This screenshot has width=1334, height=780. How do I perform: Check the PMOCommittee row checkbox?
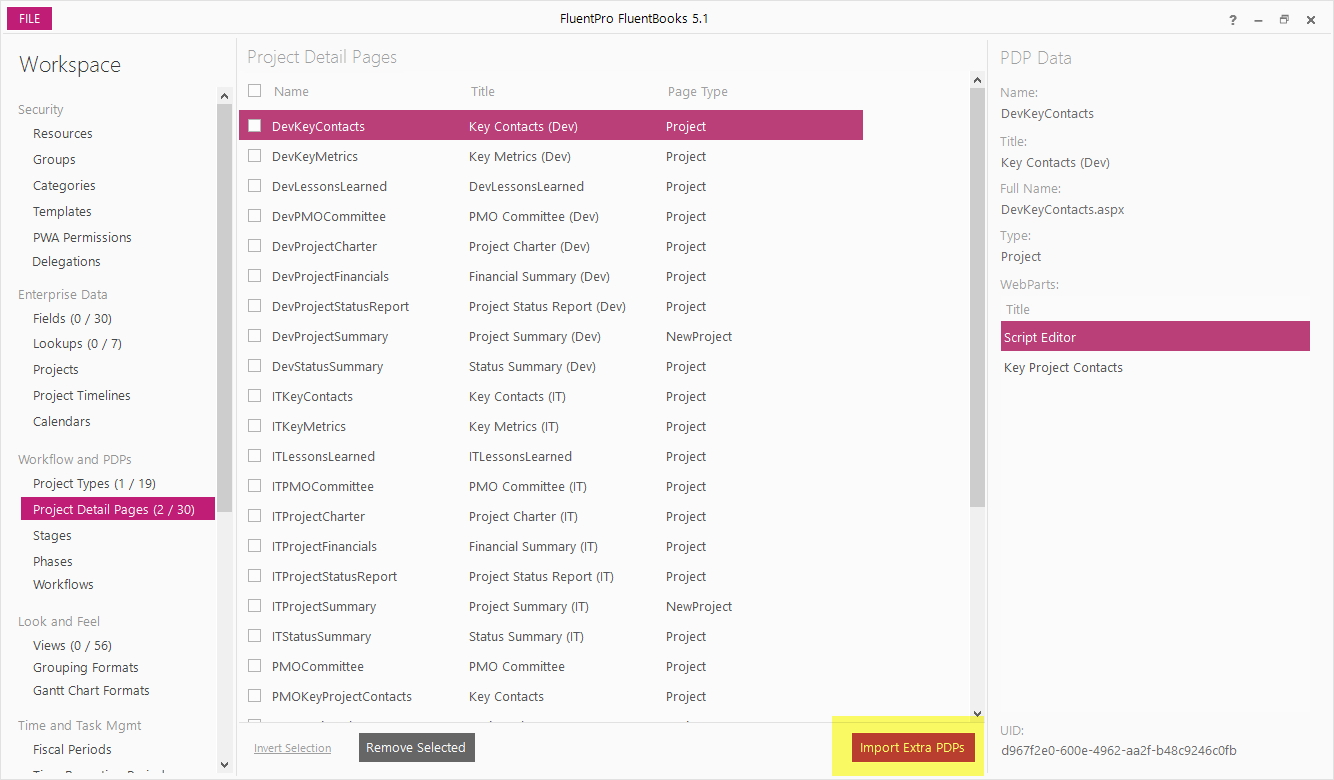click(x=254, y=666)
